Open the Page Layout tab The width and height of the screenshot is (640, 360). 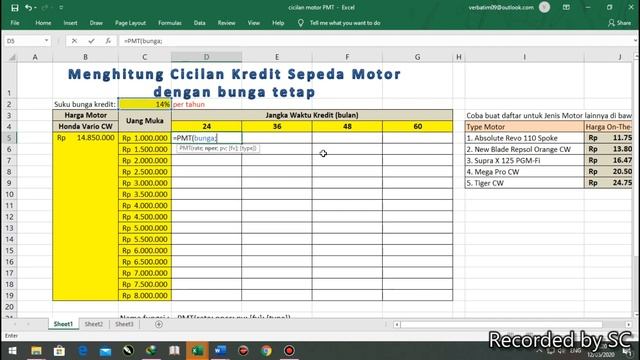tap(130, 23)
